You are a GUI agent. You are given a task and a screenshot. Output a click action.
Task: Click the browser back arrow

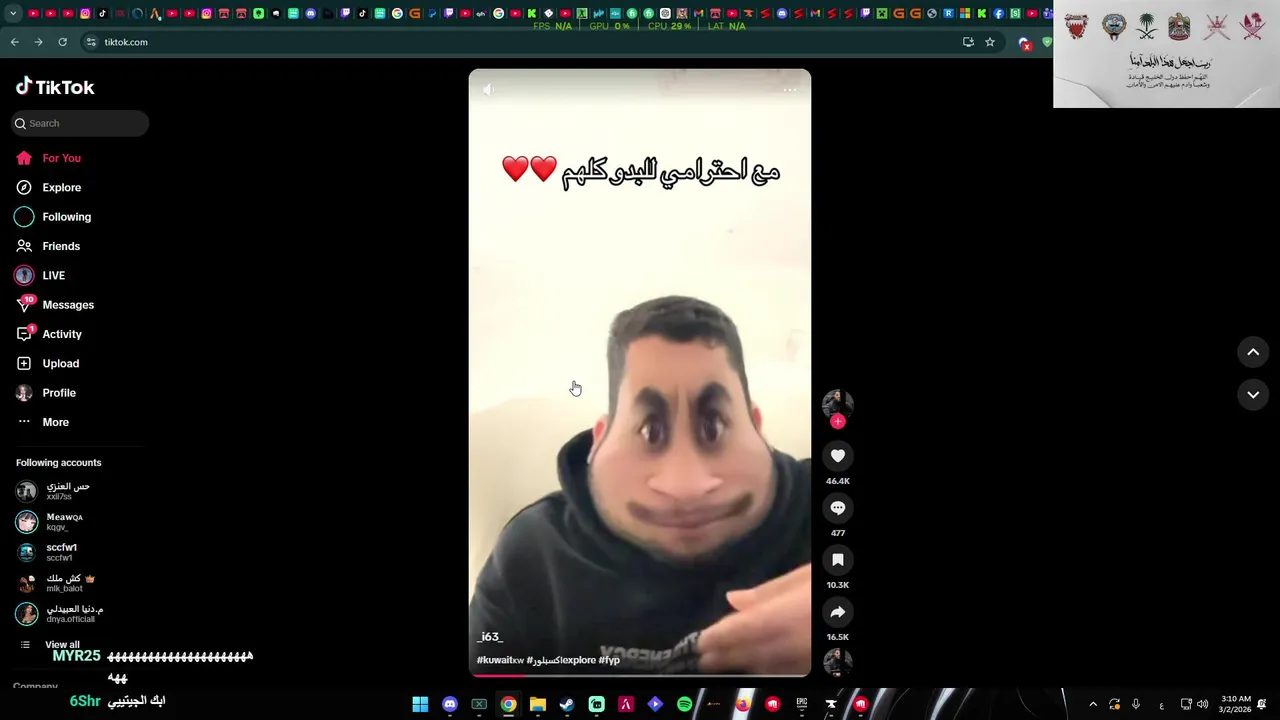14,42
